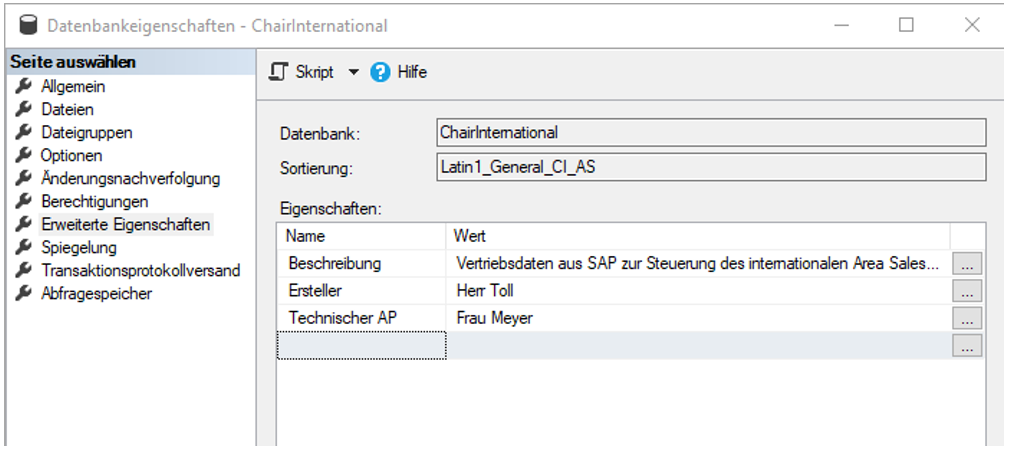The height and width of the screenshot is (451, 1010).
Task: Open the blue Hilfe question-mark icon
Action: (380, 72)
